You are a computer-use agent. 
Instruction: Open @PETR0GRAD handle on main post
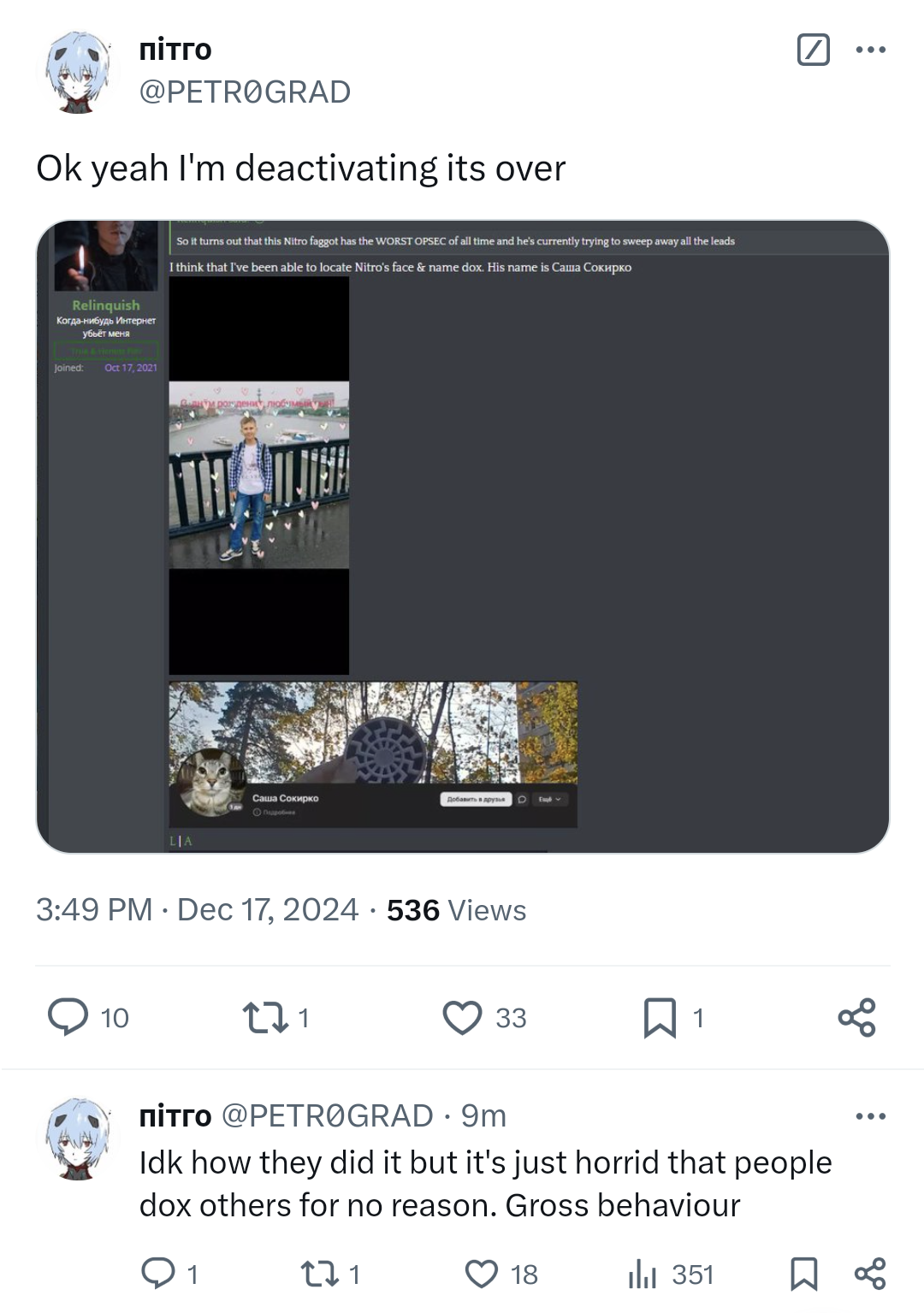[245, 92]
